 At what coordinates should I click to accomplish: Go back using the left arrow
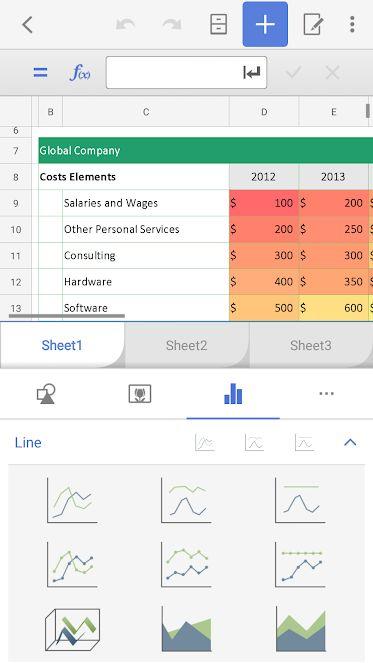coord(27,25)
